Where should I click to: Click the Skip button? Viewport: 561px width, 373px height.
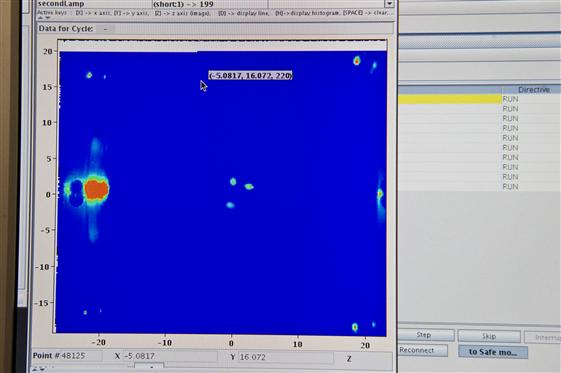click(x=489, y=336)
